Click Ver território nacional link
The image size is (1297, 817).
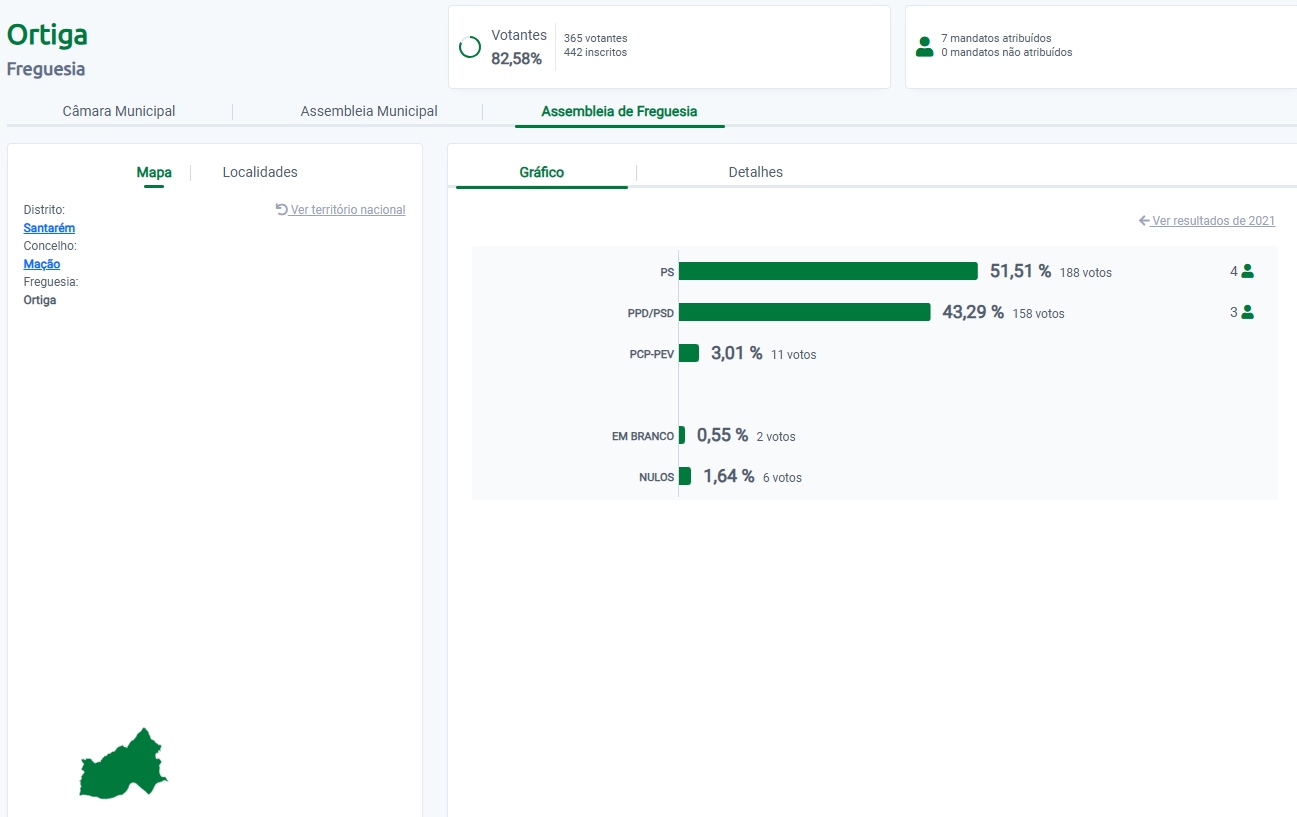(x=348, y=210)
